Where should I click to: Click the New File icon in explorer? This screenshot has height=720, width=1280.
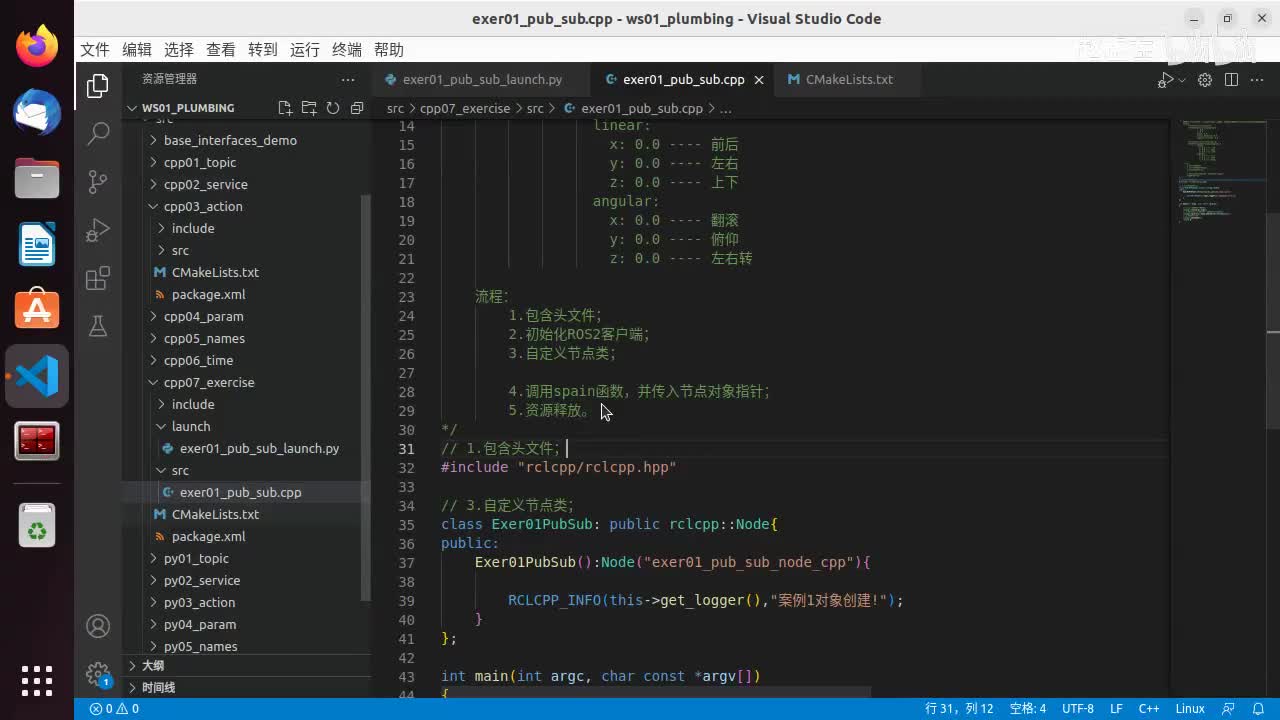tap(285, 108)
